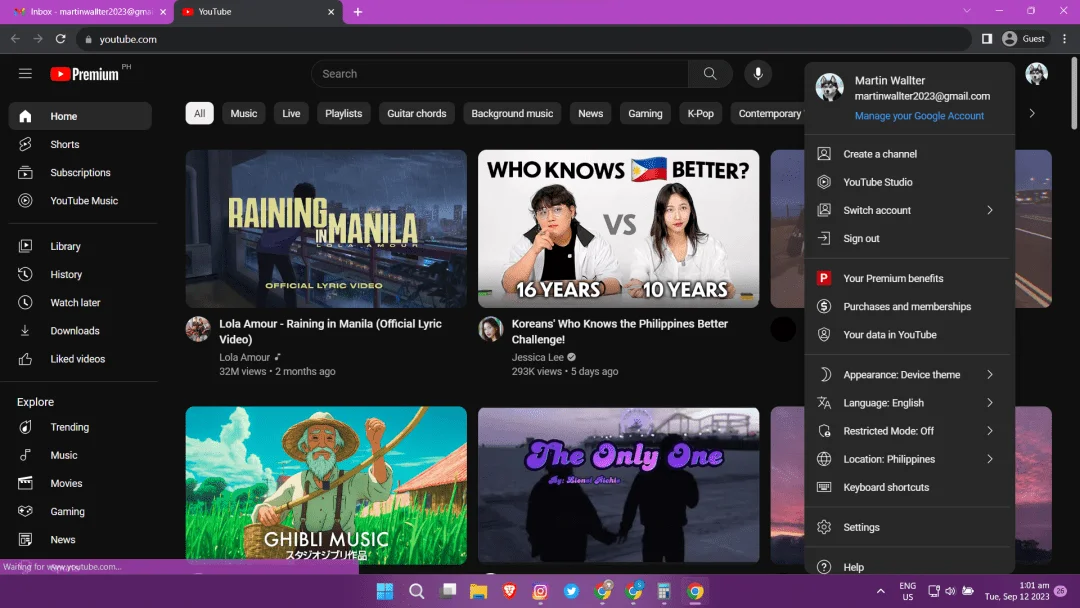Viewport: 1080px width, 608px height.
Task: Click account avatar at top right
Action: [1036, 74]
